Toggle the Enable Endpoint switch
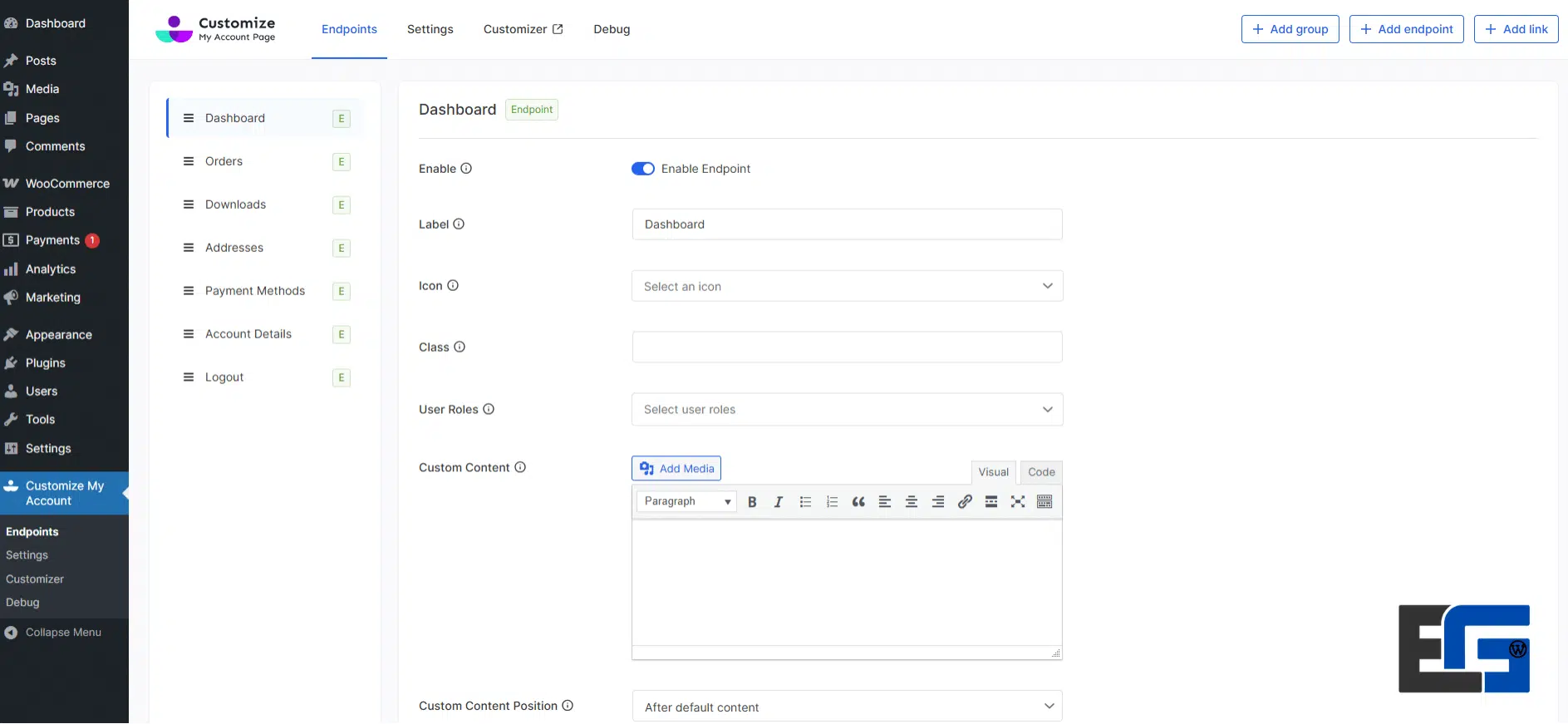This screenshot has height=724, width=1568. tap(643, 169)
